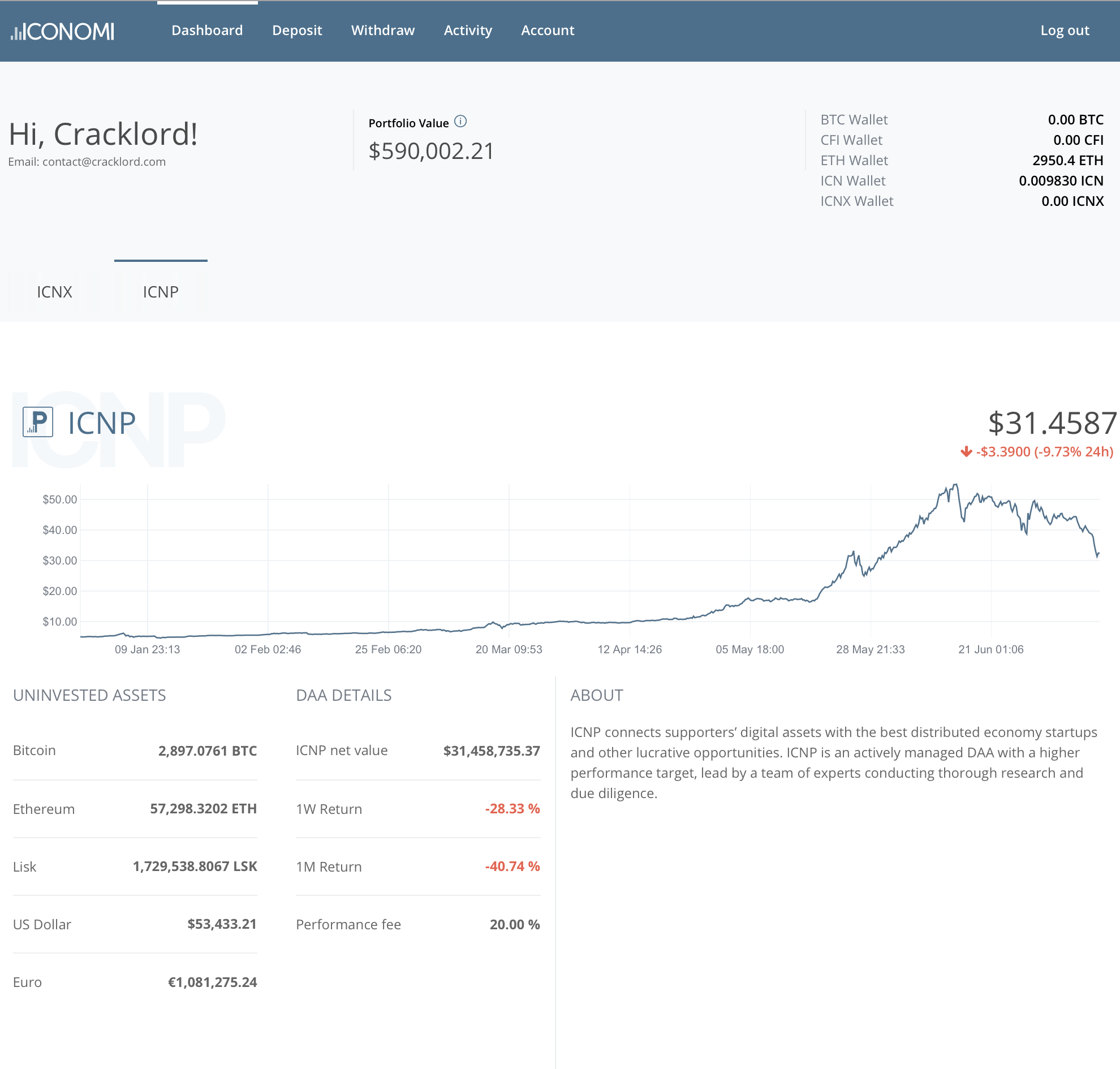This screenshot has width=1120, height=1069.
Task: Open the Dashboard menu item
Action: click(207, 30)
